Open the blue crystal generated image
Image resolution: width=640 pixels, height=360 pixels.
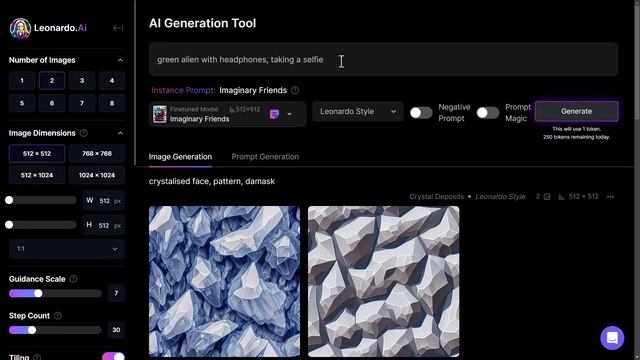[x=224, y=281]
